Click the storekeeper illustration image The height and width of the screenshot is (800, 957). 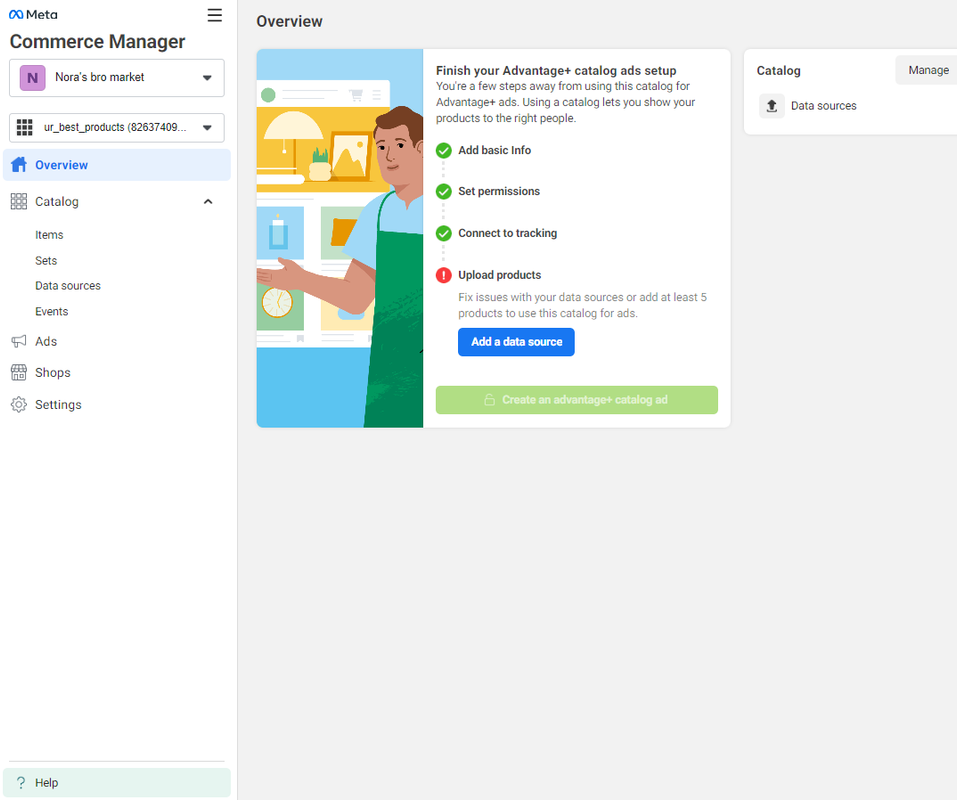tap(340, 238)
